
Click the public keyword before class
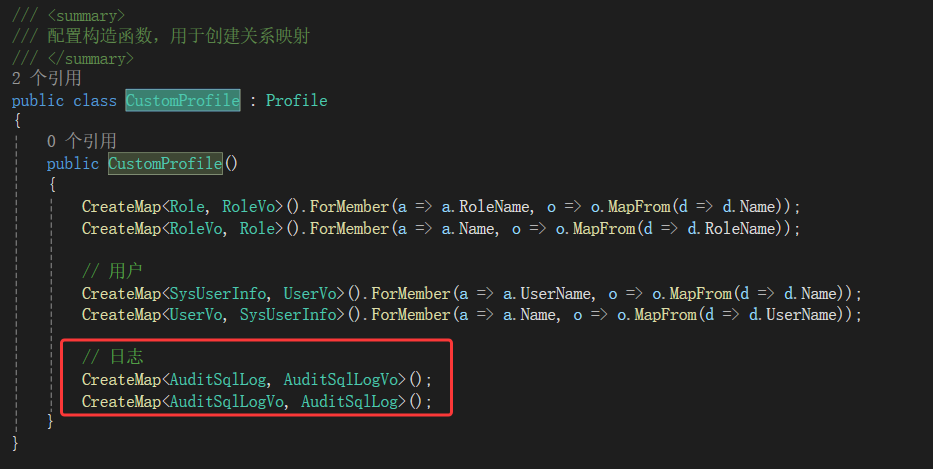37,100
